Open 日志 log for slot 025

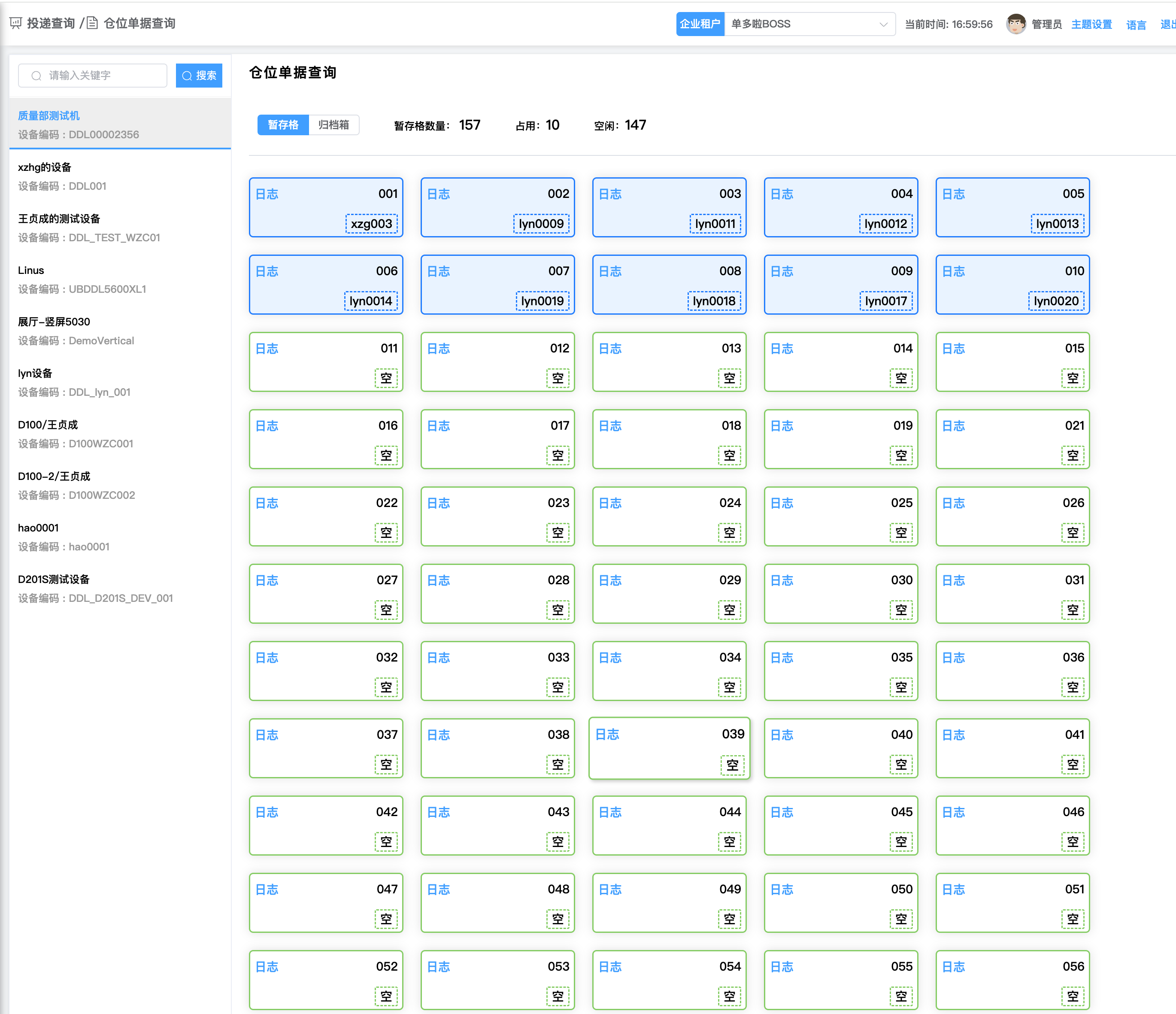[x=782, y=503]
